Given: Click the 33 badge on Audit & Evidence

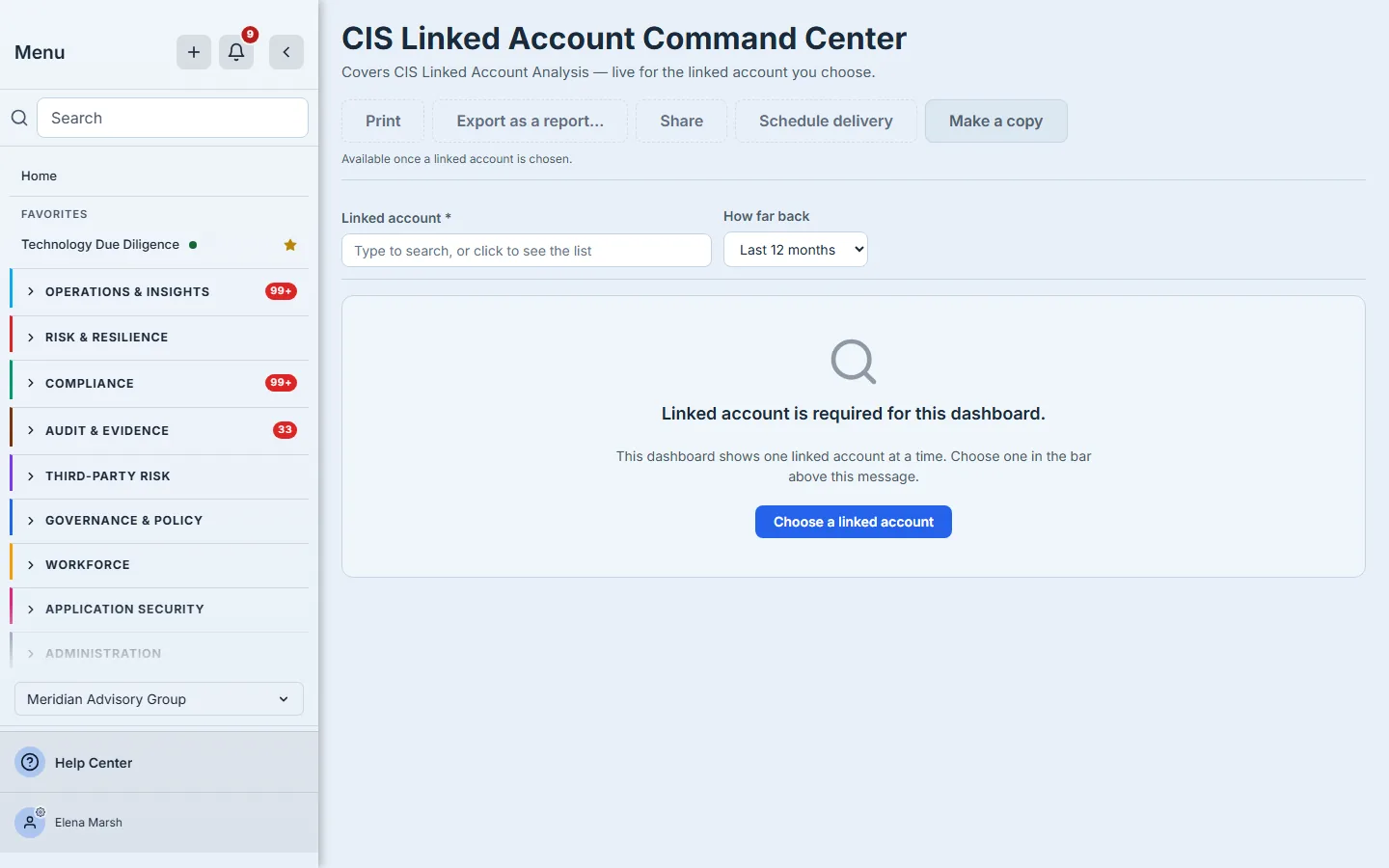Looking at the screenshot, I should tap(285, 430).
